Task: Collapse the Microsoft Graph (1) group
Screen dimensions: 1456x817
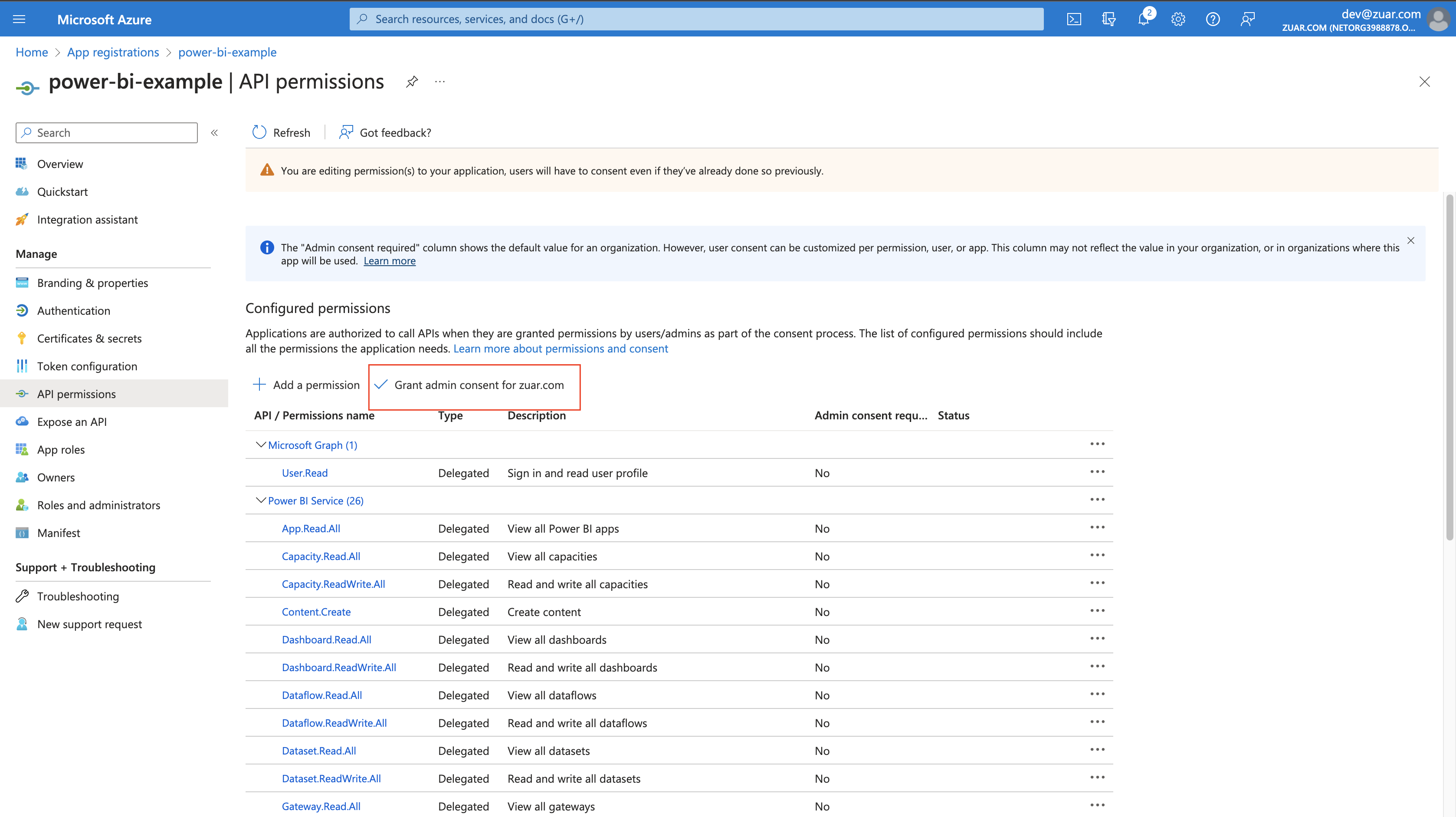Action: click(261, 445)
